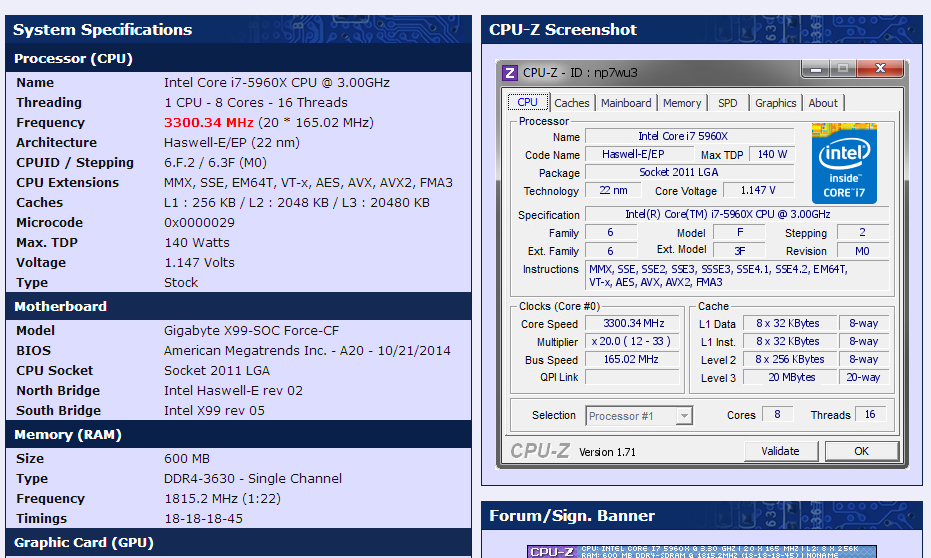Screen dimensions: 931x558
Task: Click the 1.147 Volts voltage value
Action: click(x=199, y=262)
